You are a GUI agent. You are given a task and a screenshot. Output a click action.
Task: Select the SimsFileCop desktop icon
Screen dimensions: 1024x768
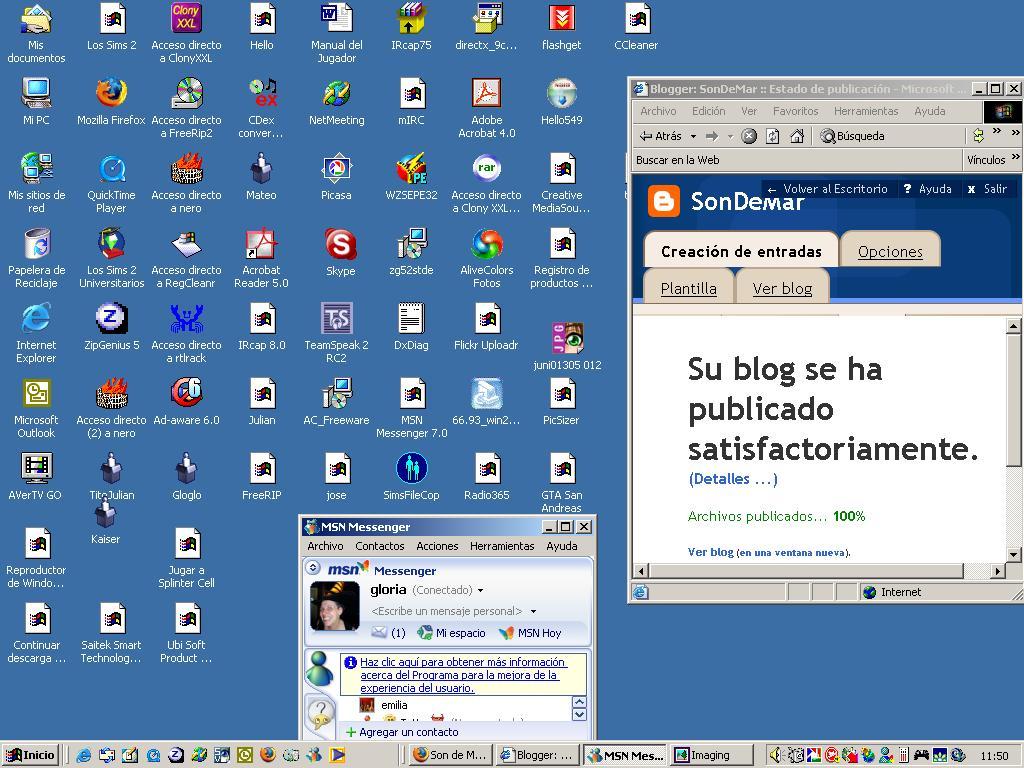tap(411, 477)
